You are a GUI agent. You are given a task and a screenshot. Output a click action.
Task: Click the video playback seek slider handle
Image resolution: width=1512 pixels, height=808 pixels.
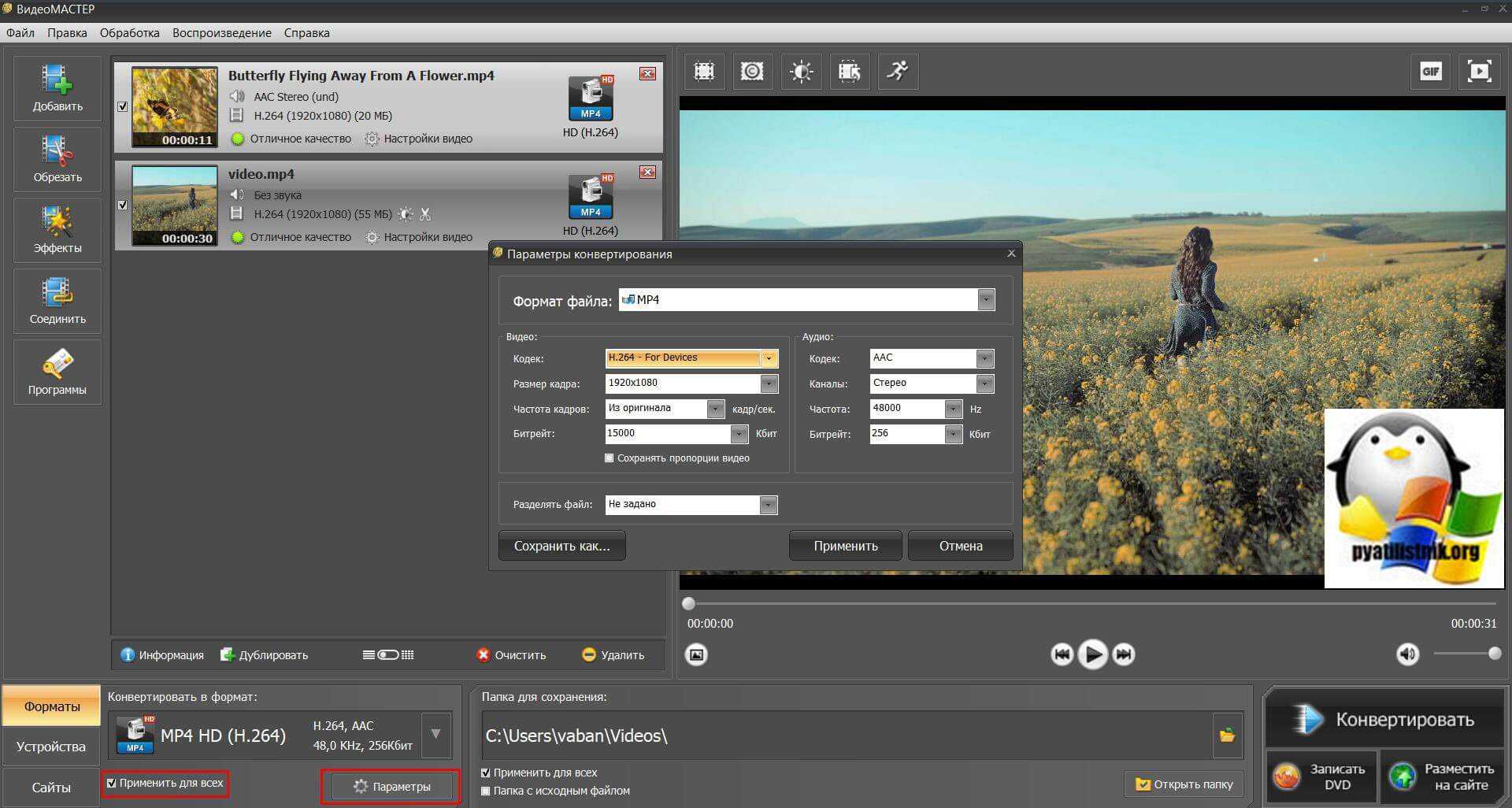point(689,604)
